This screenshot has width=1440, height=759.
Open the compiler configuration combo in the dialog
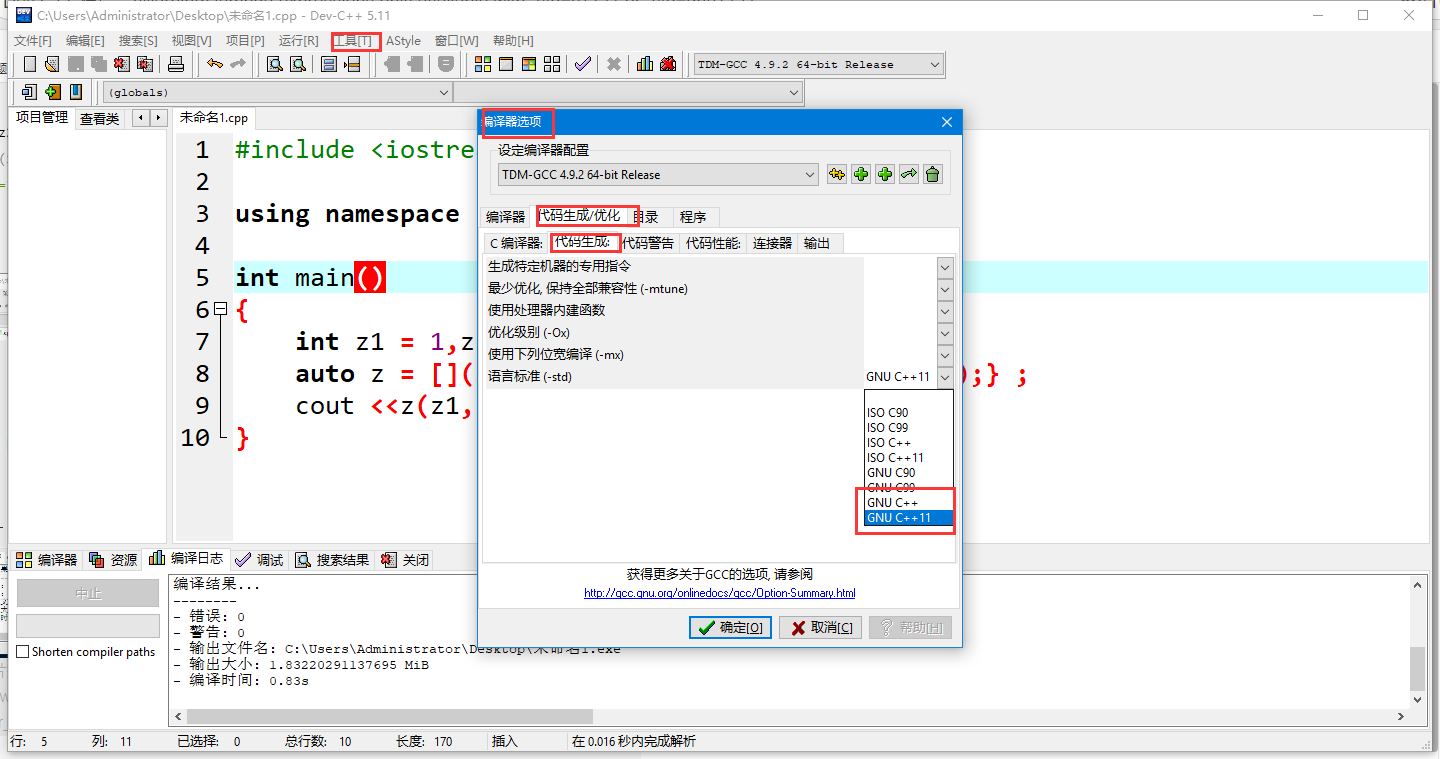tap(658, 175)
